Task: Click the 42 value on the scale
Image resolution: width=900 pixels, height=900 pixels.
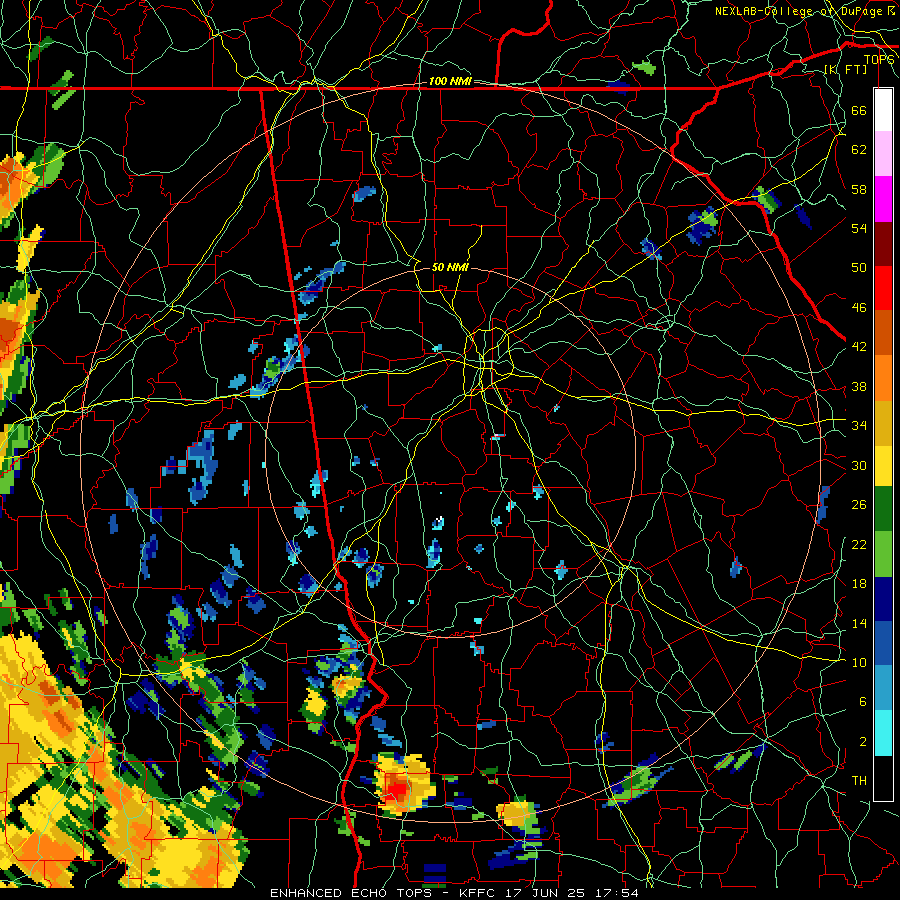Action: tap(859, 346)
